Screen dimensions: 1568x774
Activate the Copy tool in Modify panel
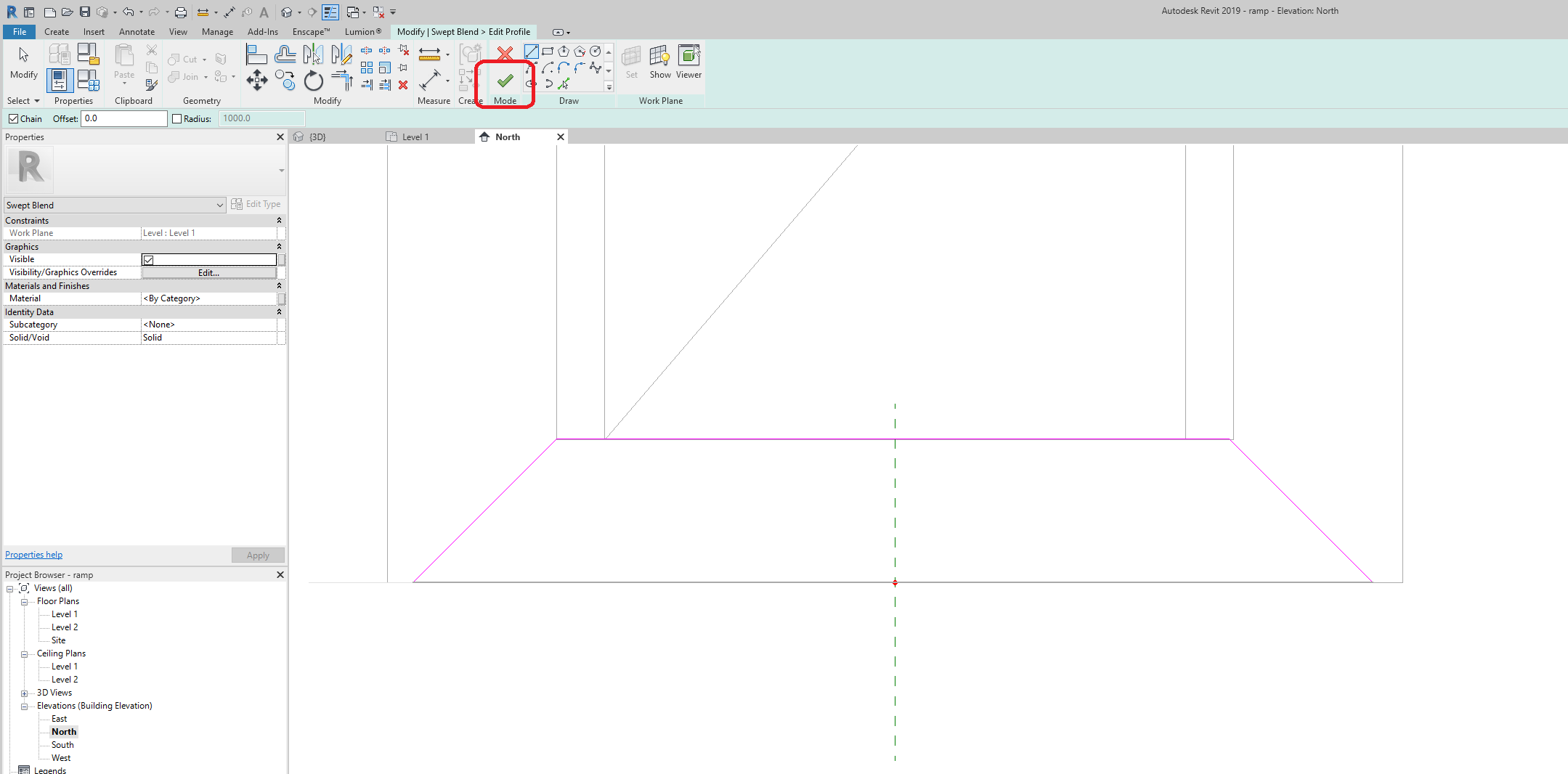285,81
